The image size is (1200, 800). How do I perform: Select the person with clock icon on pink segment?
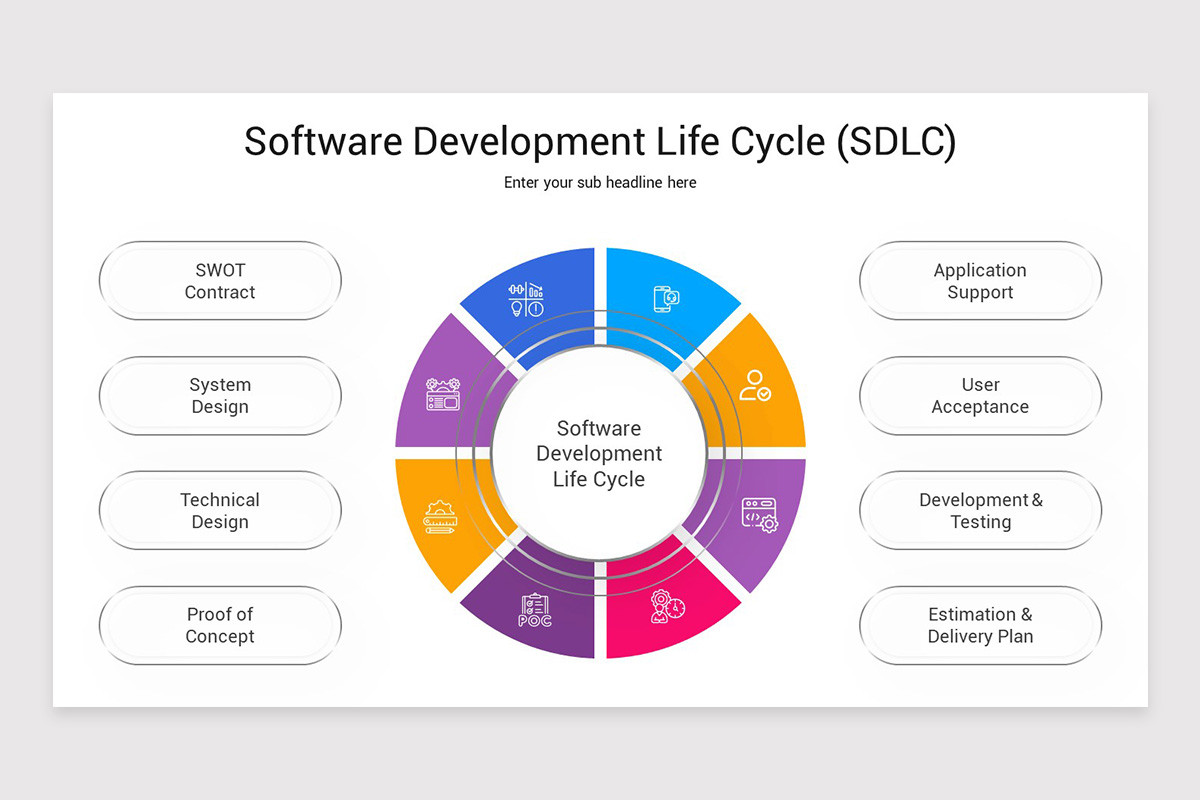click(x=668, y=604)
